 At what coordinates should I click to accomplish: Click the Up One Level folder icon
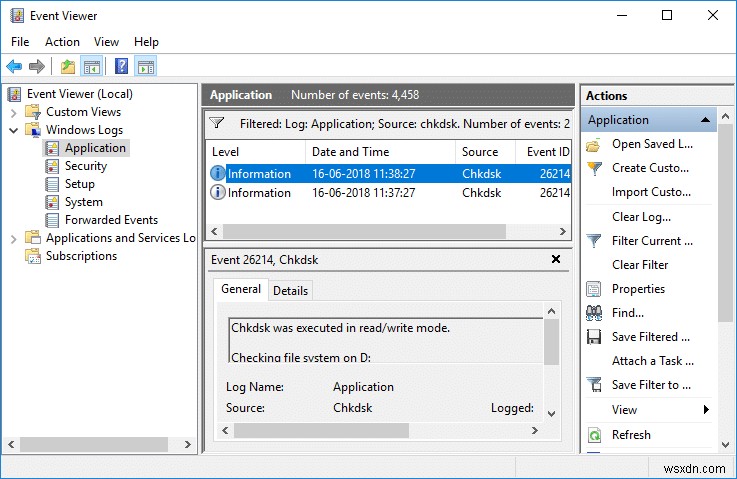click(67, 67)
